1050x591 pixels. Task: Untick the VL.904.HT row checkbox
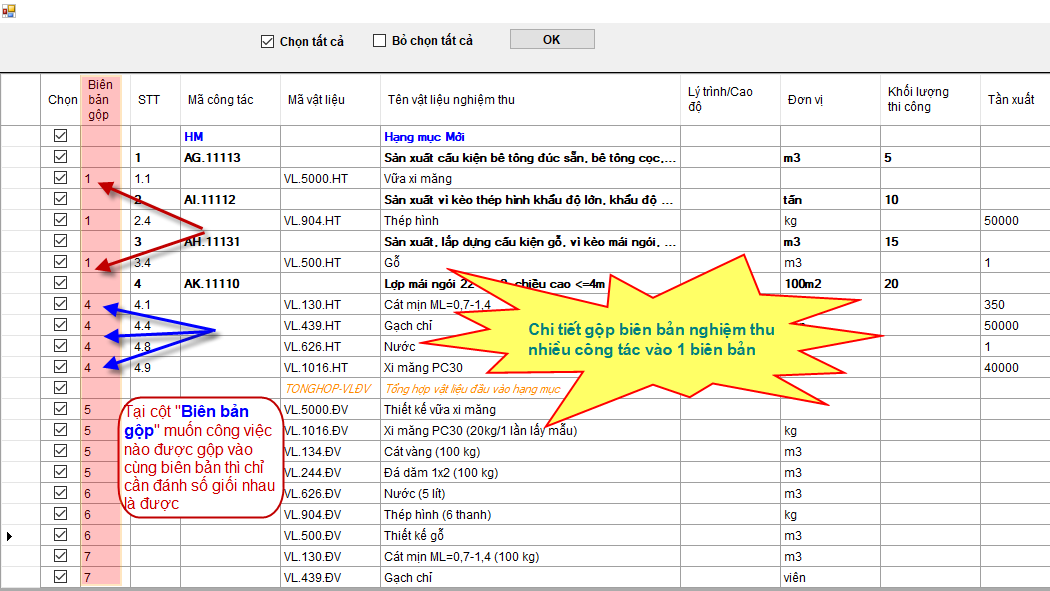click(60, 220)
